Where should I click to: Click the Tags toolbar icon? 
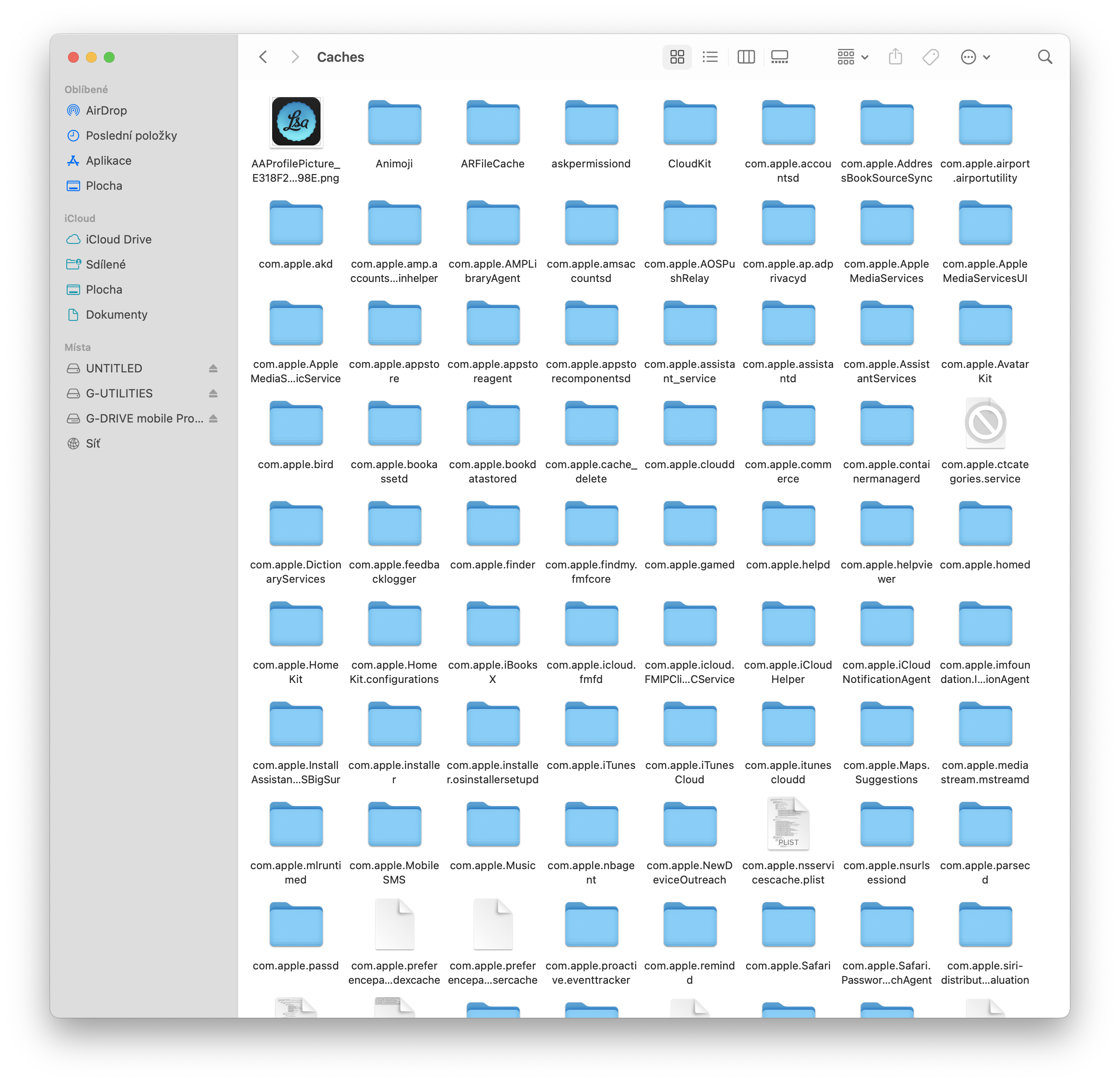point(930,57)
